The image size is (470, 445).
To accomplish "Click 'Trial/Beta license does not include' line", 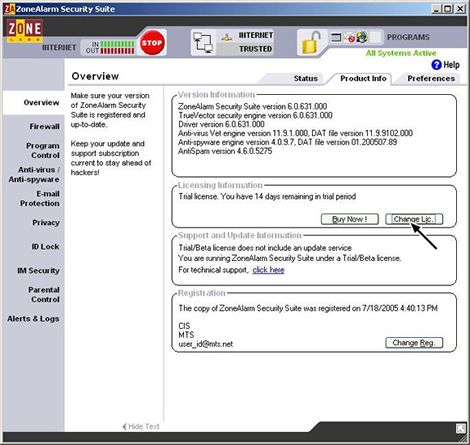I will (x=265, y=248).
